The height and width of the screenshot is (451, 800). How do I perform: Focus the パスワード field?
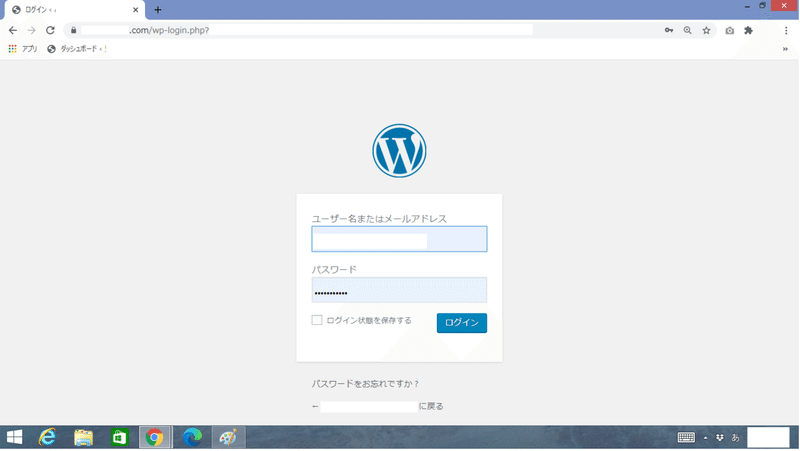point(399,290)
